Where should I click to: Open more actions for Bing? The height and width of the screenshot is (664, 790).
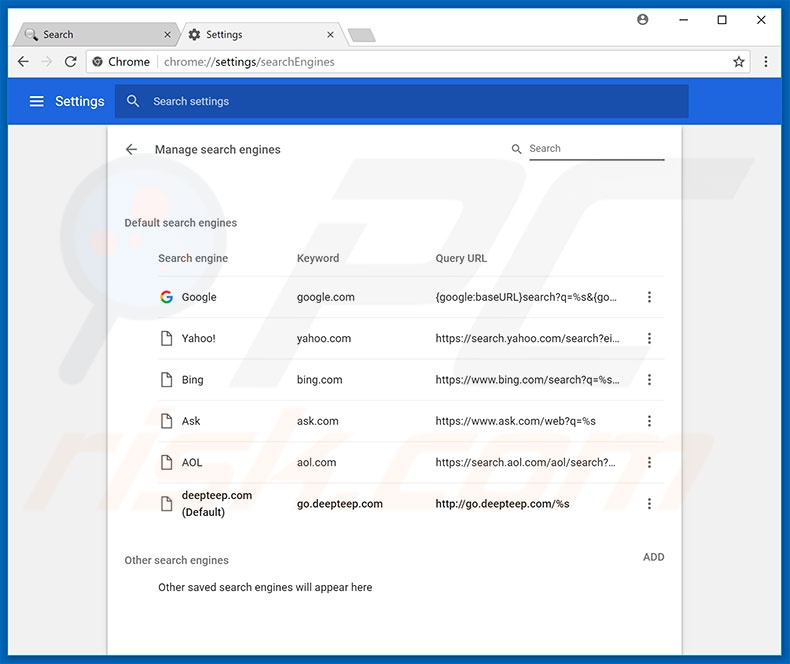pos(649,379)
